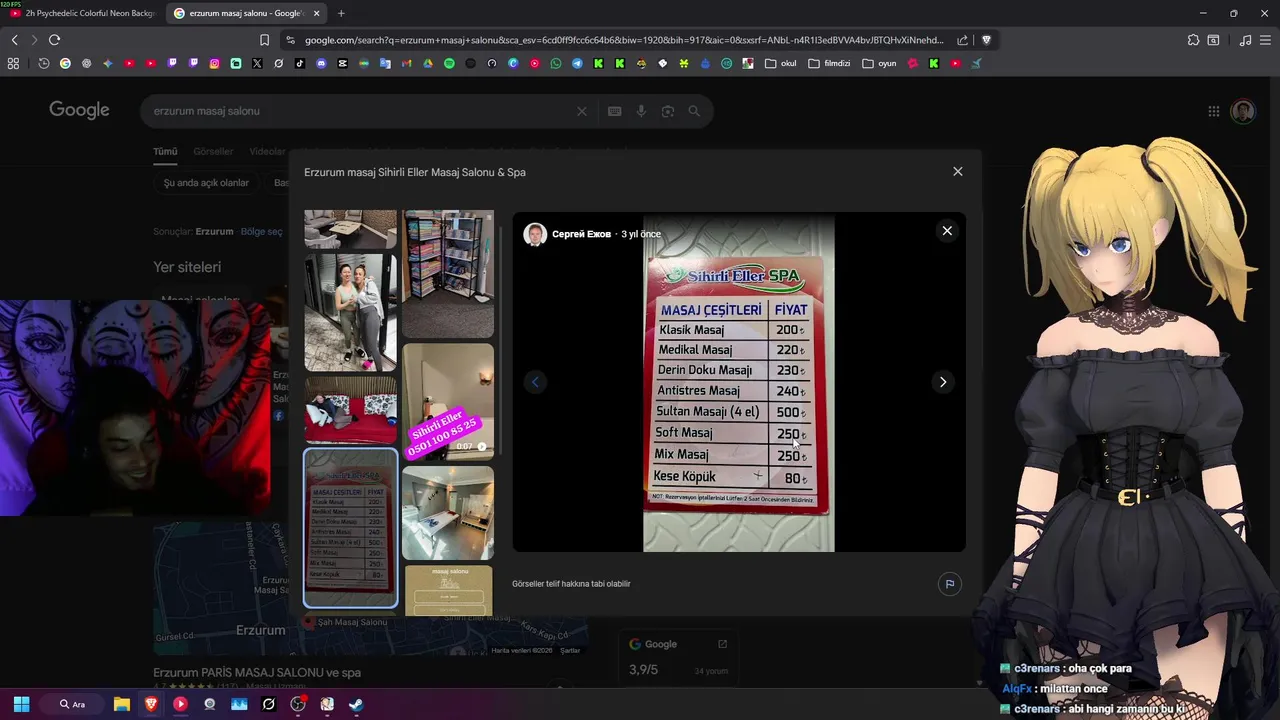Open the Brave Shields lion icon
1280x720 pixels.
click(986, 40)
